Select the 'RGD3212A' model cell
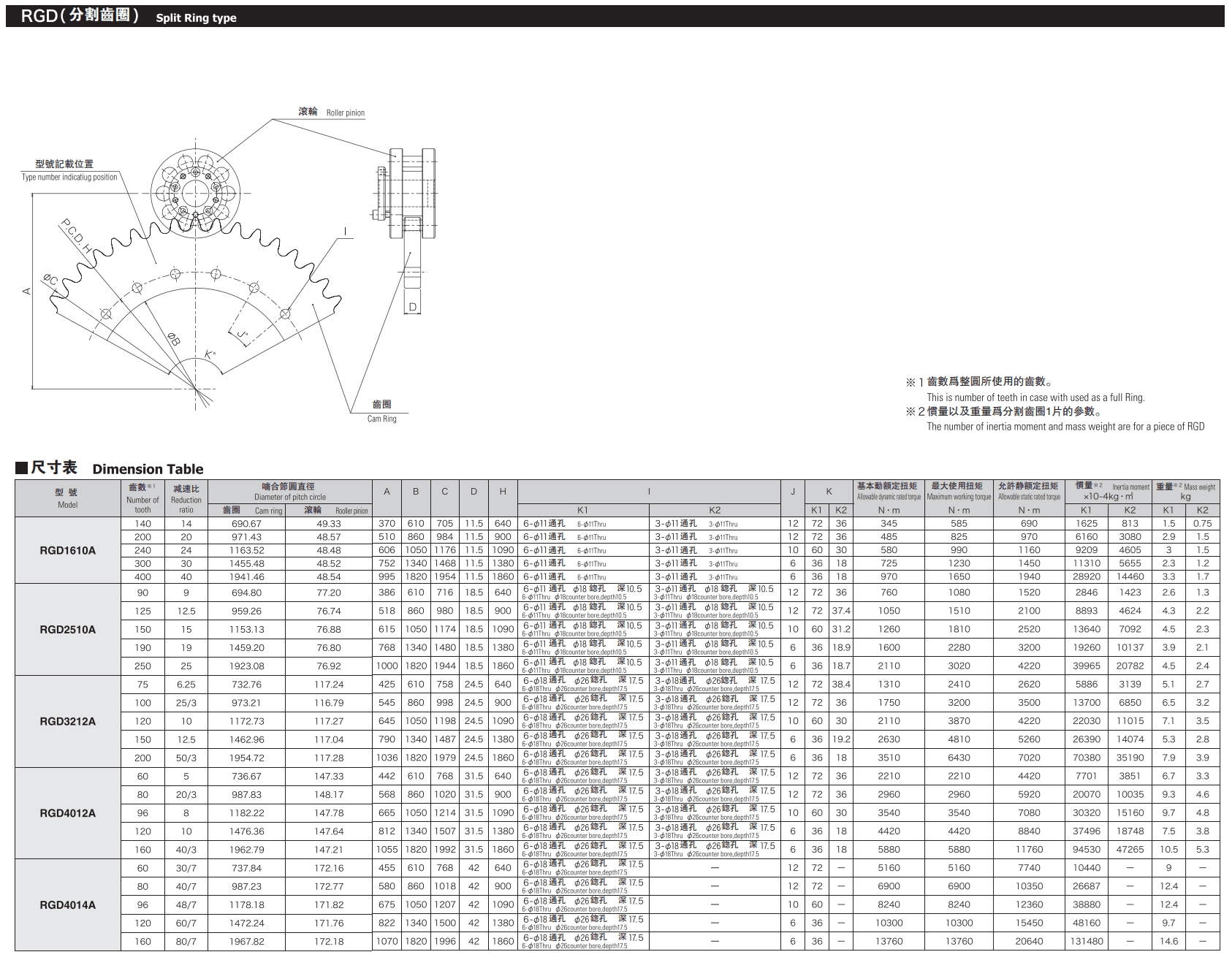The width and height of the screenshot is (1232, 960). (68, 721)
